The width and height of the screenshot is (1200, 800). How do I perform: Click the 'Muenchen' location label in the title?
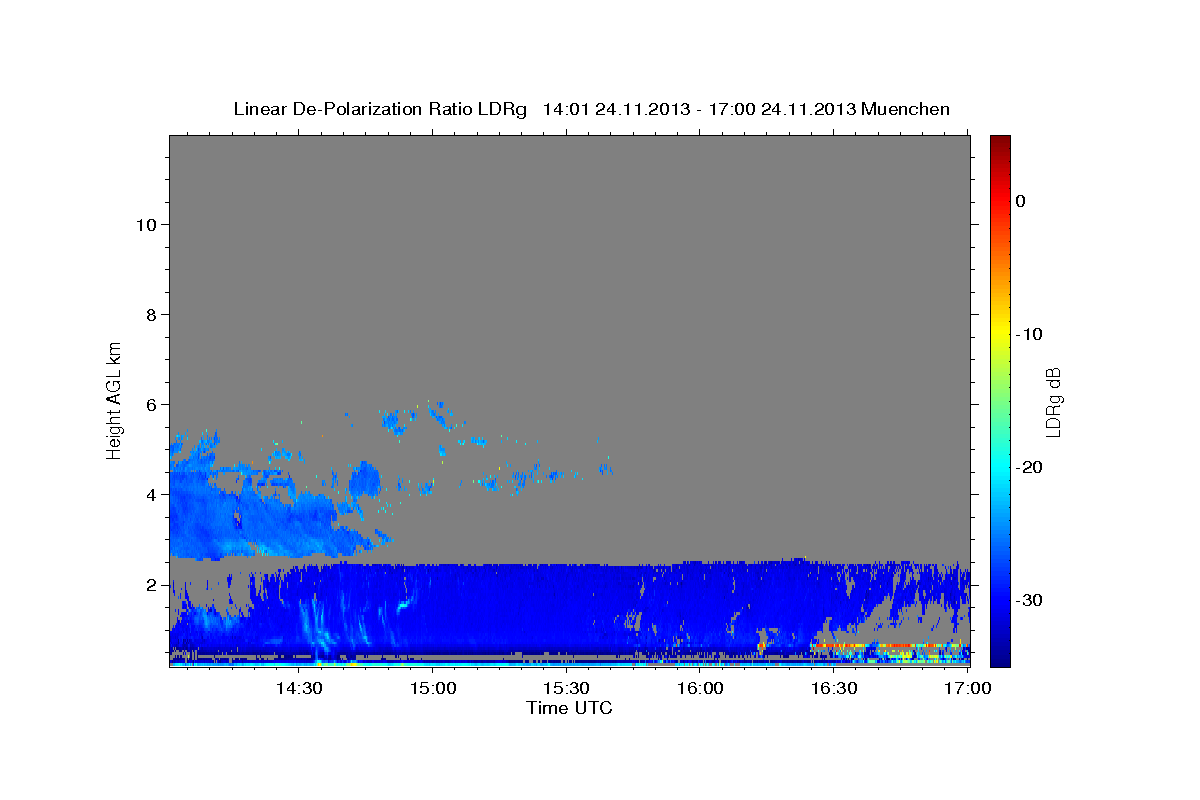click(x=907, y=109)
